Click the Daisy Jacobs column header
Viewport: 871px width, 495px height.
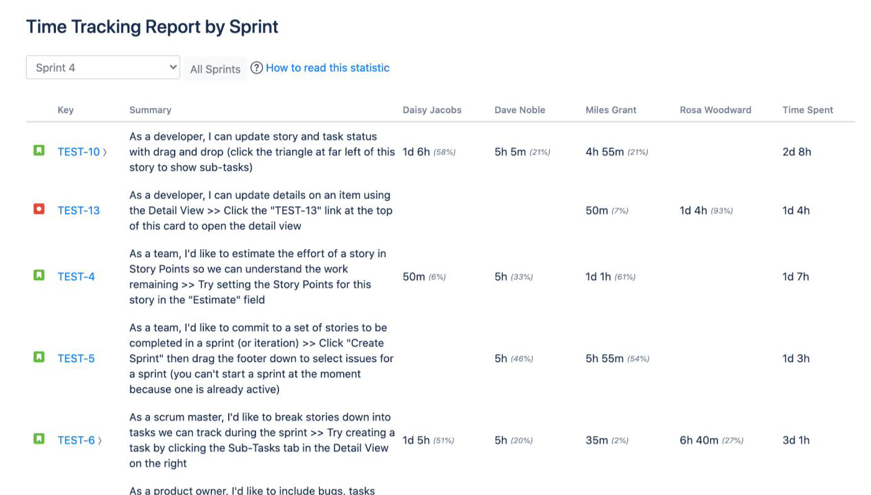(x=432, y=110)
